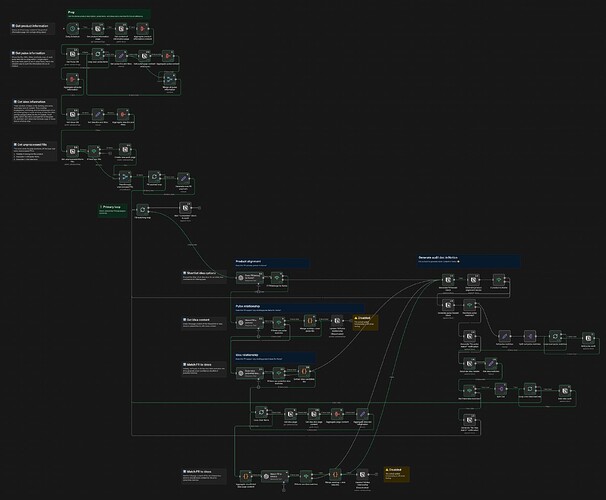Select the green If node under Product alignment
The width and height of the screenshot is (606, 500).
coord(277,278)
